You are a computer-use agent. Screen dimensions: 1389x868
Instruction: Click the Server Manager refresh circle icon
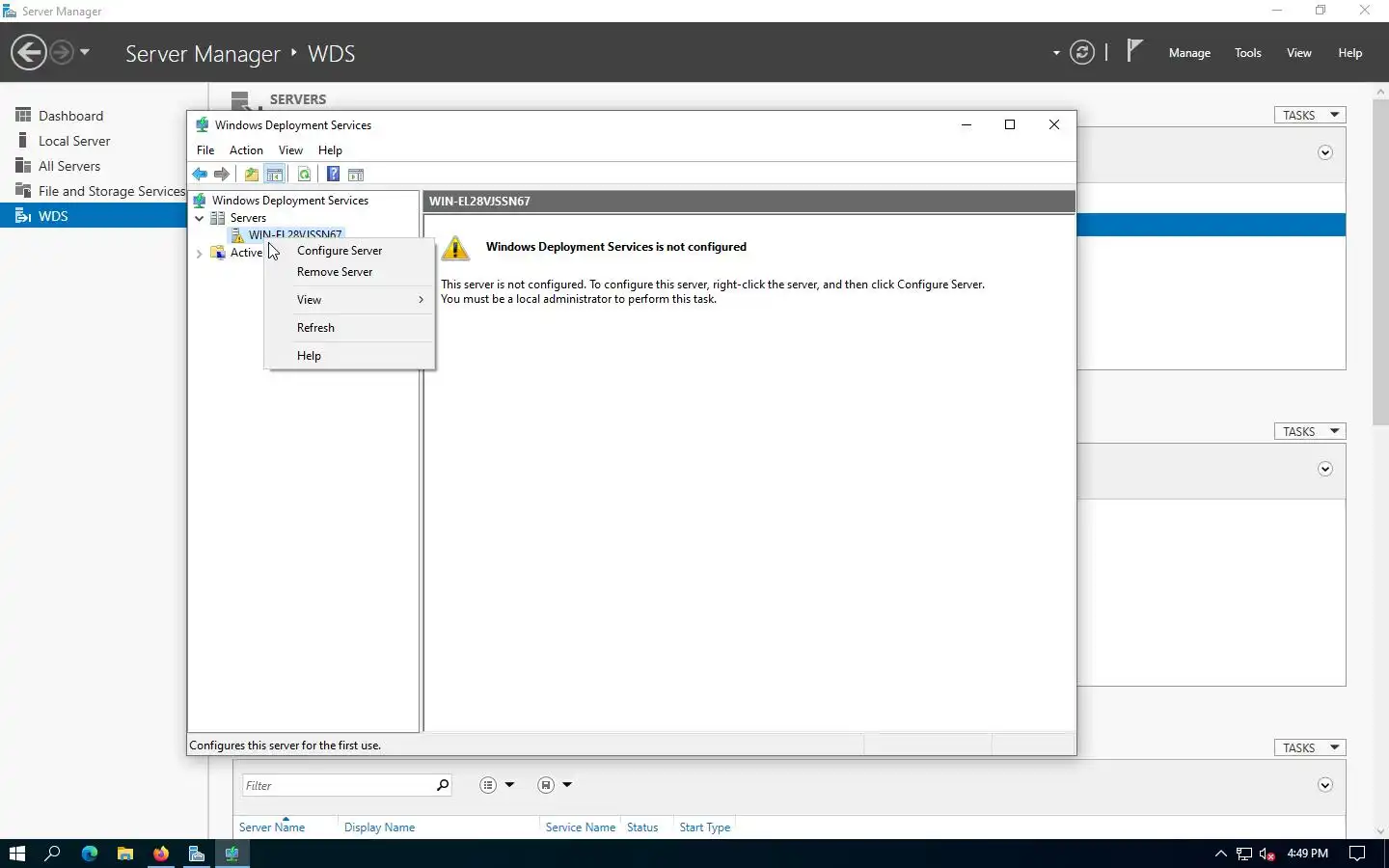click(x=1082, y=52)
